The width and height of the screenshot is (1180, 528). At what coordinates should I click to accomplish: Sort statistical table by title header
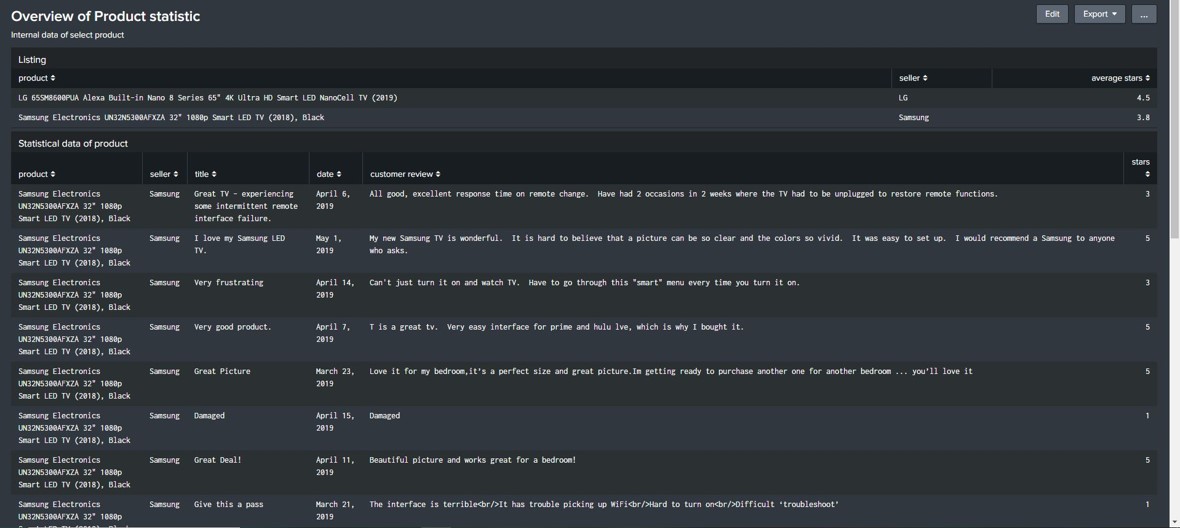coord(205,174)
